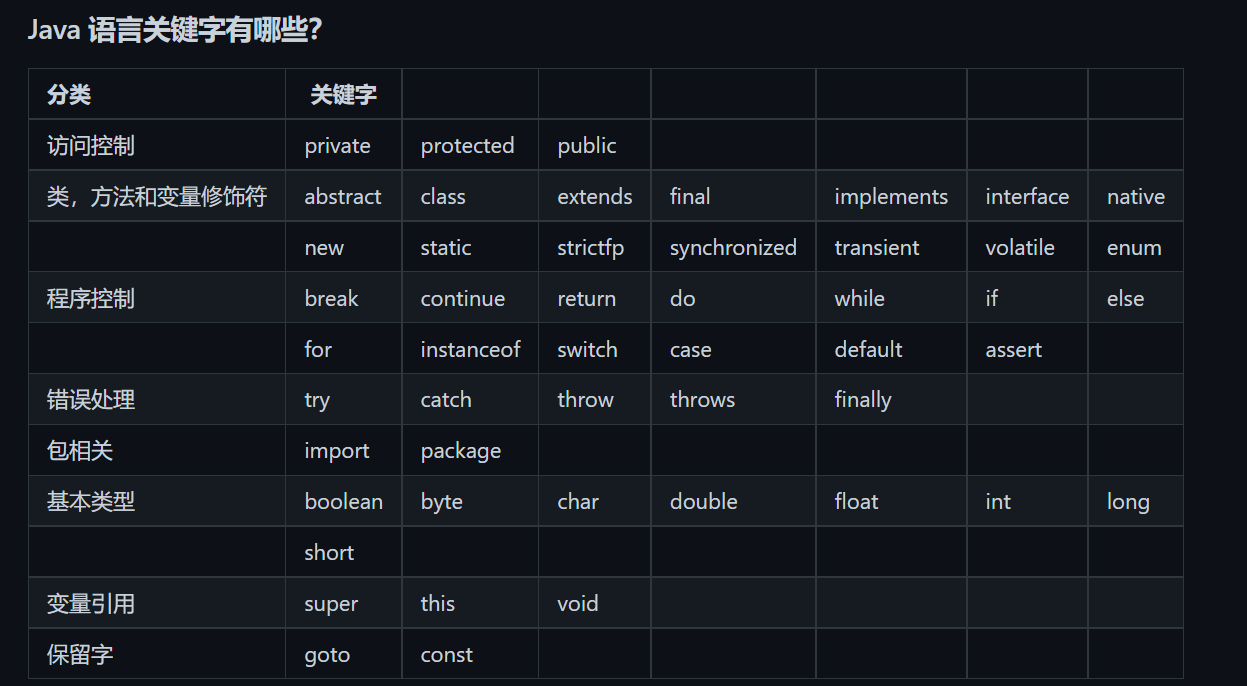Select the 'volatile' keyword cell
Screen dimensions: 1247x686
1020,248
